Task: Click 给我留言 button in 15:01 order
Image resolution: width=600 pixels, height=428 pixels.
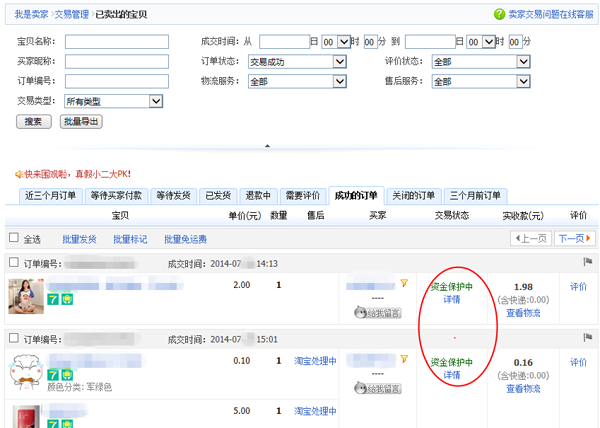Action: pos(378,389)
